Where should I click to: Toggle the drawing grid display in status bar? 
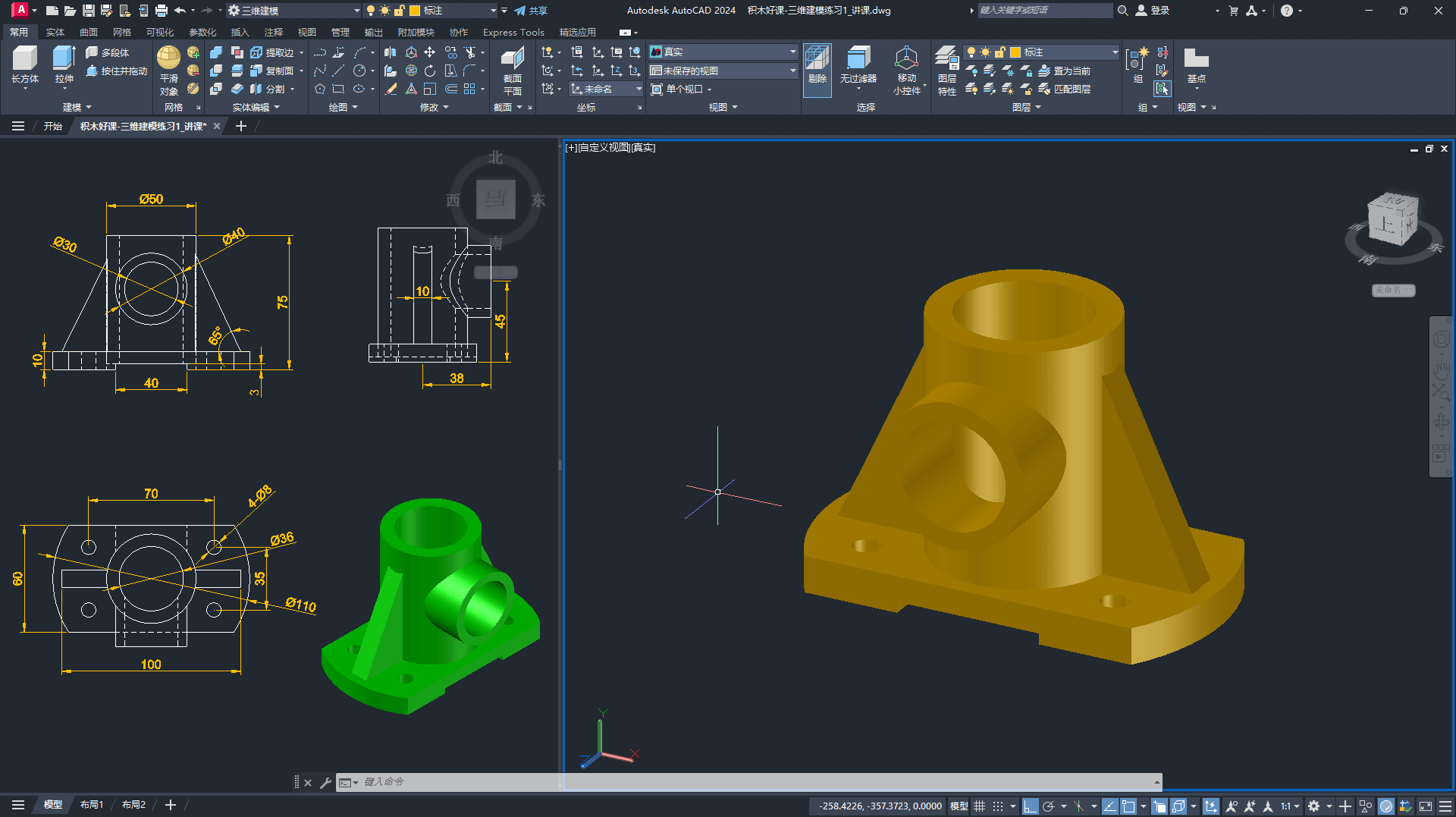pos(979,806)
